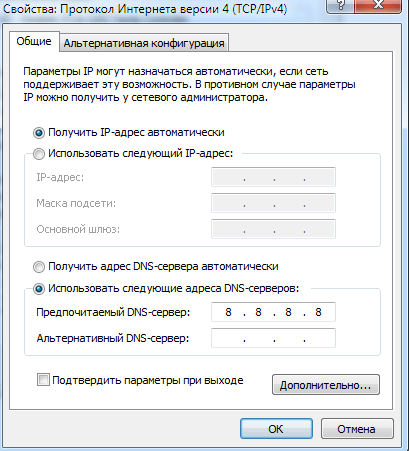
Task: Click last octet of Альтернативный DNS-сервер field
Action: tap(319, 338)
